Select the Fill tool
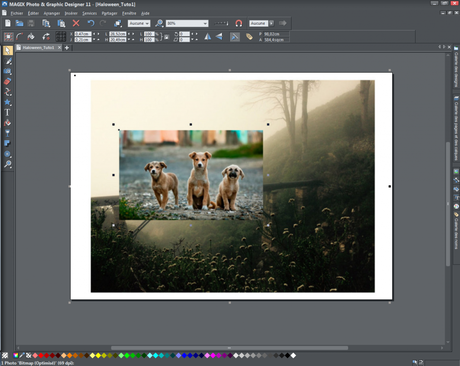 (x=8, y=123)
